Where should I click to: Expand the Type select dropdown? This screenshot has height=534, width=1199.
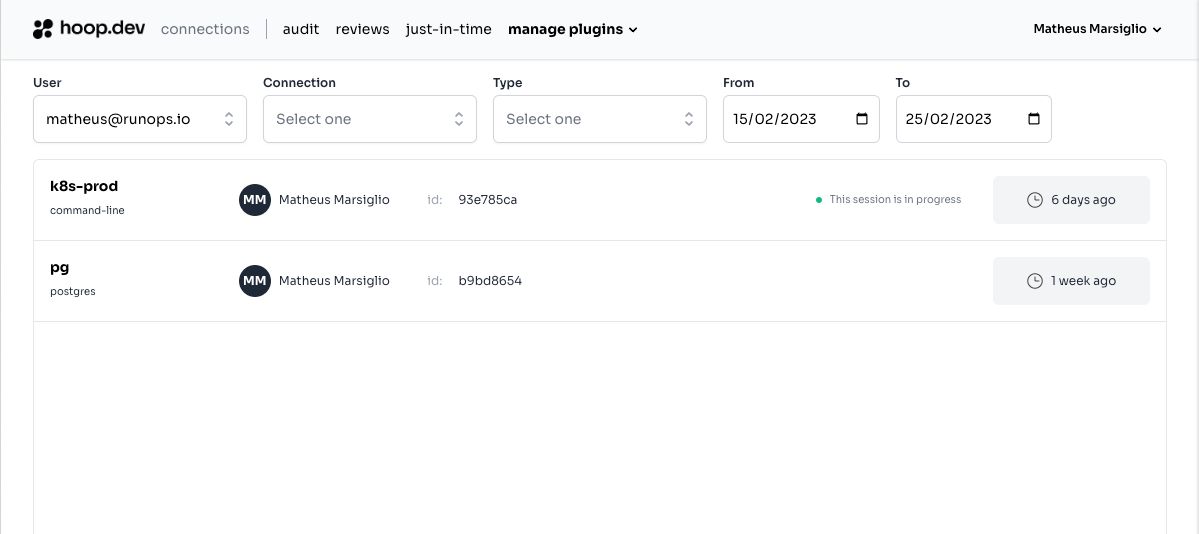(600, 119)
